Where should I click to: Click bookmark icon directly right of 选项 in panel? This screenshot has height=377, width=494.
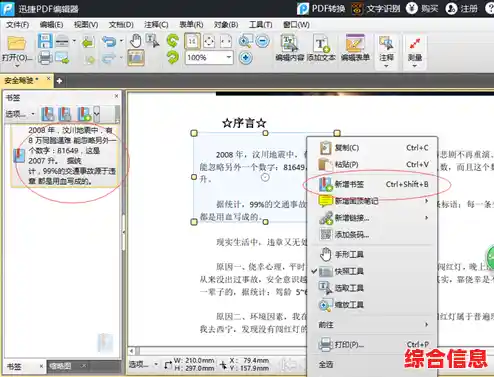(x=48, y=114)
